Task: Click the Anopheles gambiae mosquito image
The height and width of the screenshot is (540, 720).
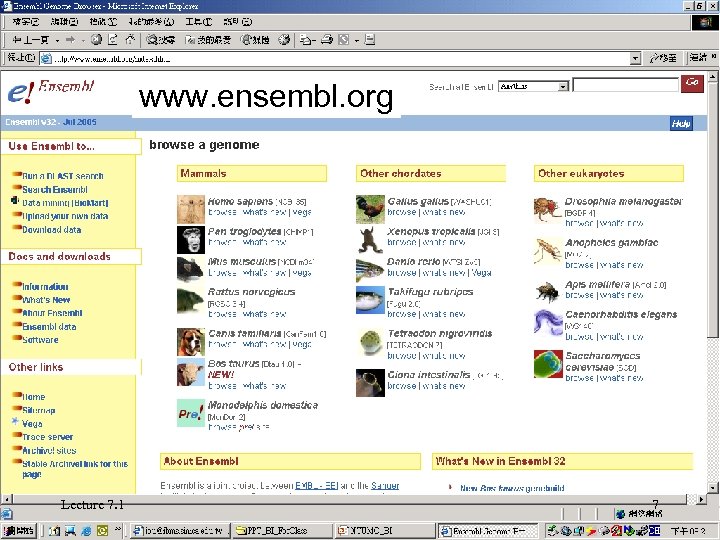Action: [547, 251]
